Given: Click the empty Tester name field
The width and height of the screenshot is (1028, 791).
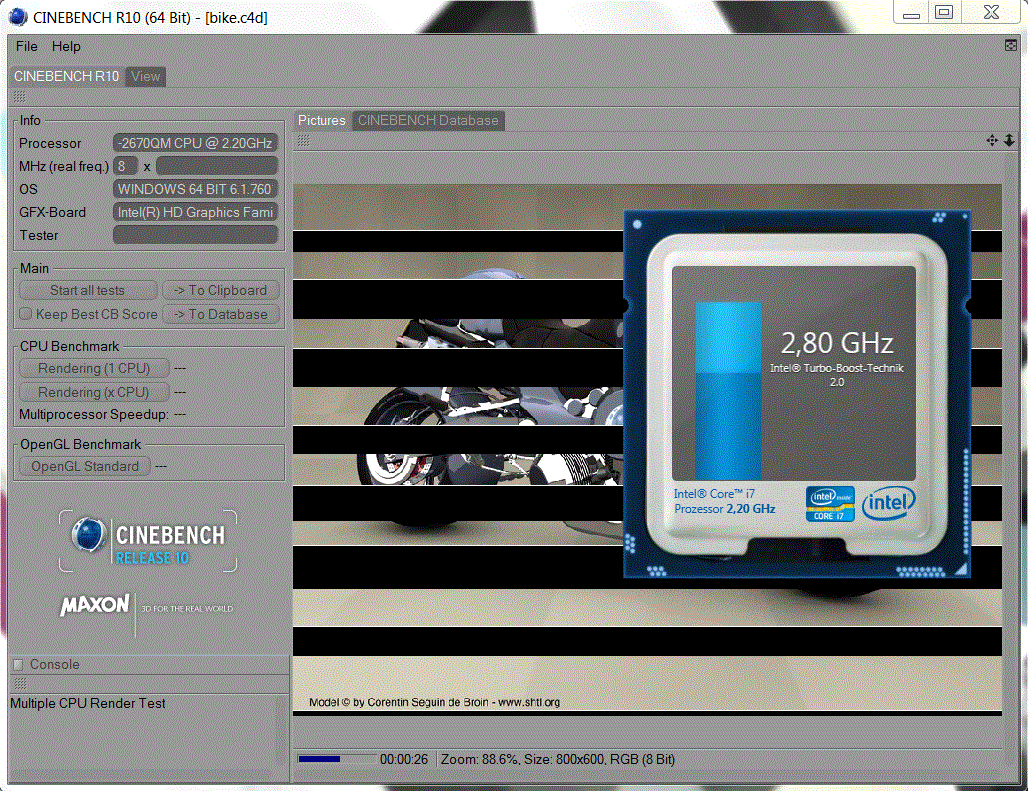Looking at the screenshot, I should click(x=195, y=235).
